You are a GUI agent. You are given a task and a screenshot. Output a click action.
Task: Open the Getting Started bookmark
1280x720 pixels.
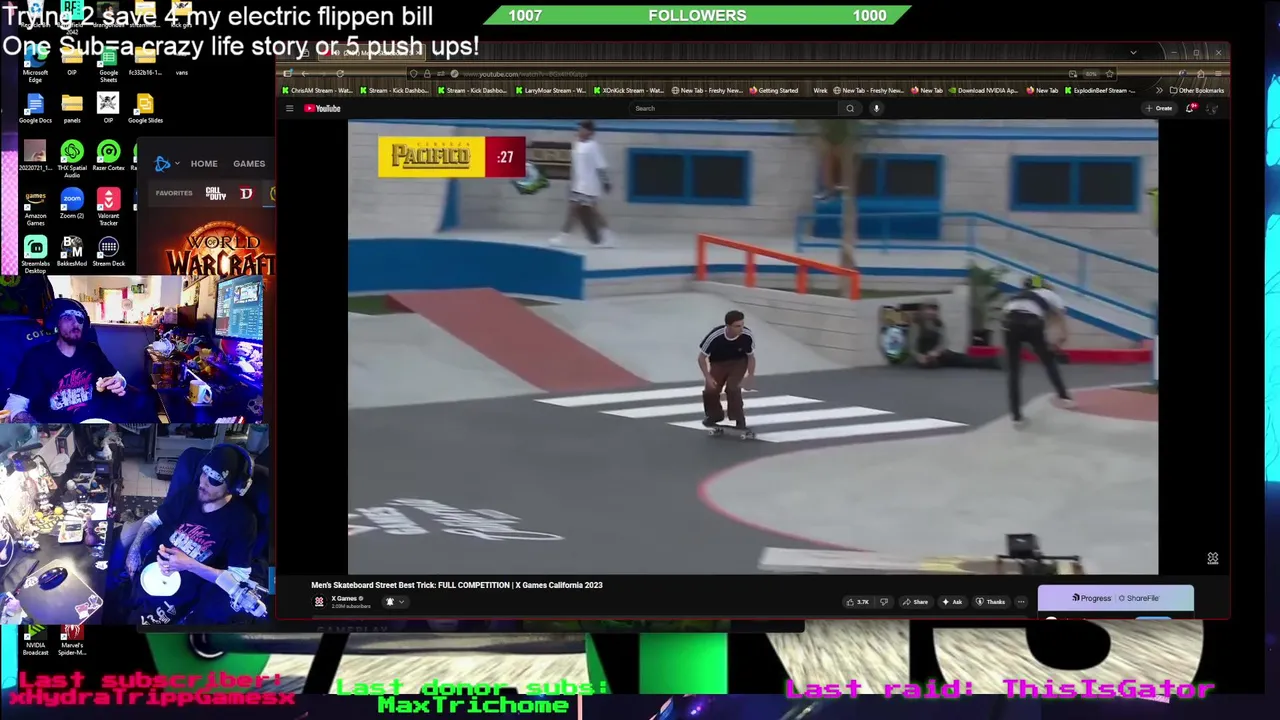774,90
